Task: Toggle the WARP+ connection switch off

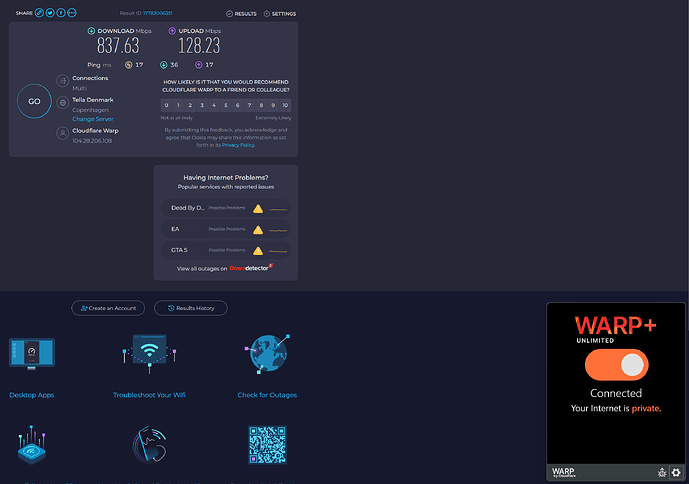Action: [x=616, y=365]
